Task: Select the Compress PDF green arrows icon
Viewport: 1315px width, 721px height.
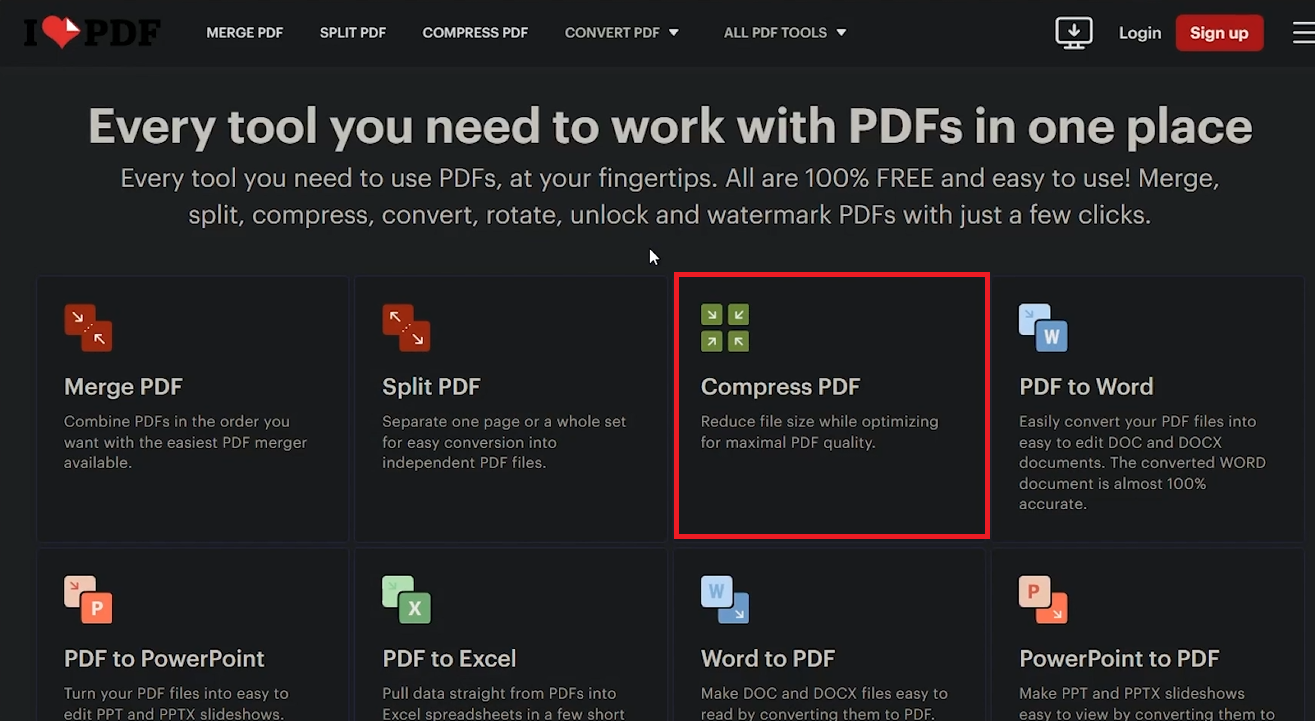Action: point(724,328)
